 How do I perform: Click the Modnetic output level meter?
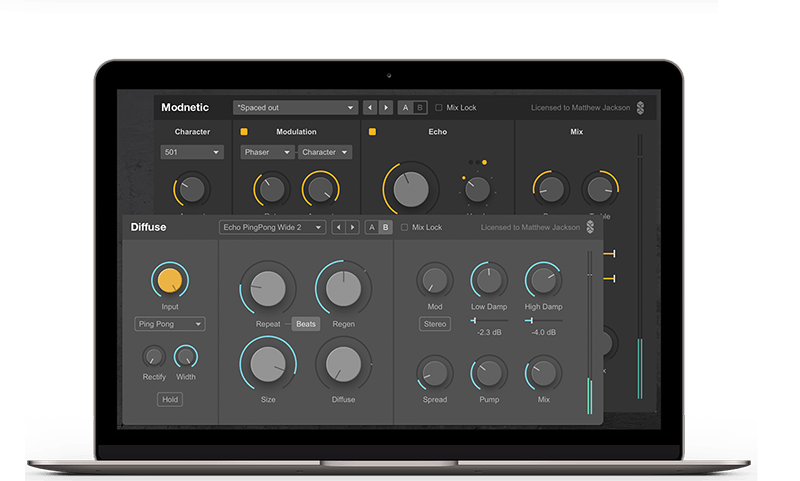coord(640,266)
